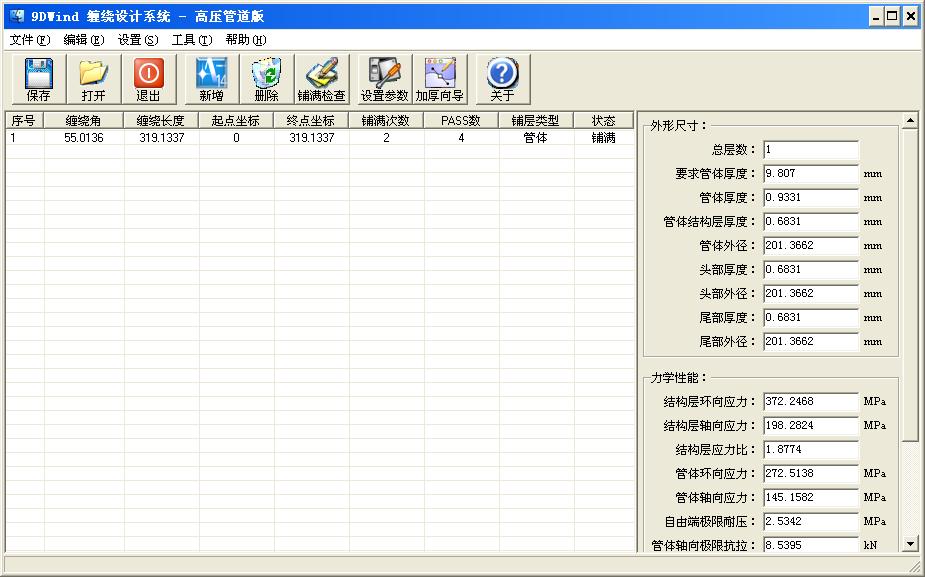
Task: Click the 删除 (Delete) toolbar icon
Action: pyautogui.click(x=266, y=79)
